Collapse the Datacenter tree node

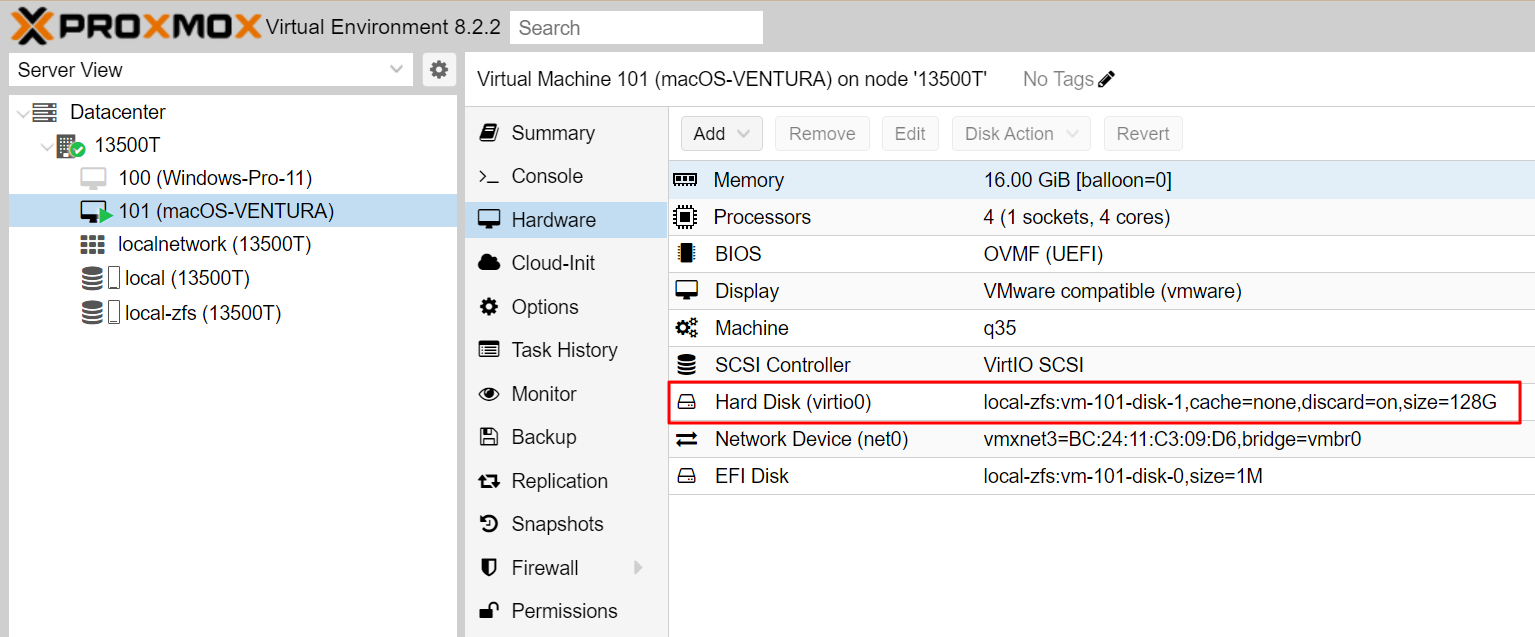click(x=23, y=113)
